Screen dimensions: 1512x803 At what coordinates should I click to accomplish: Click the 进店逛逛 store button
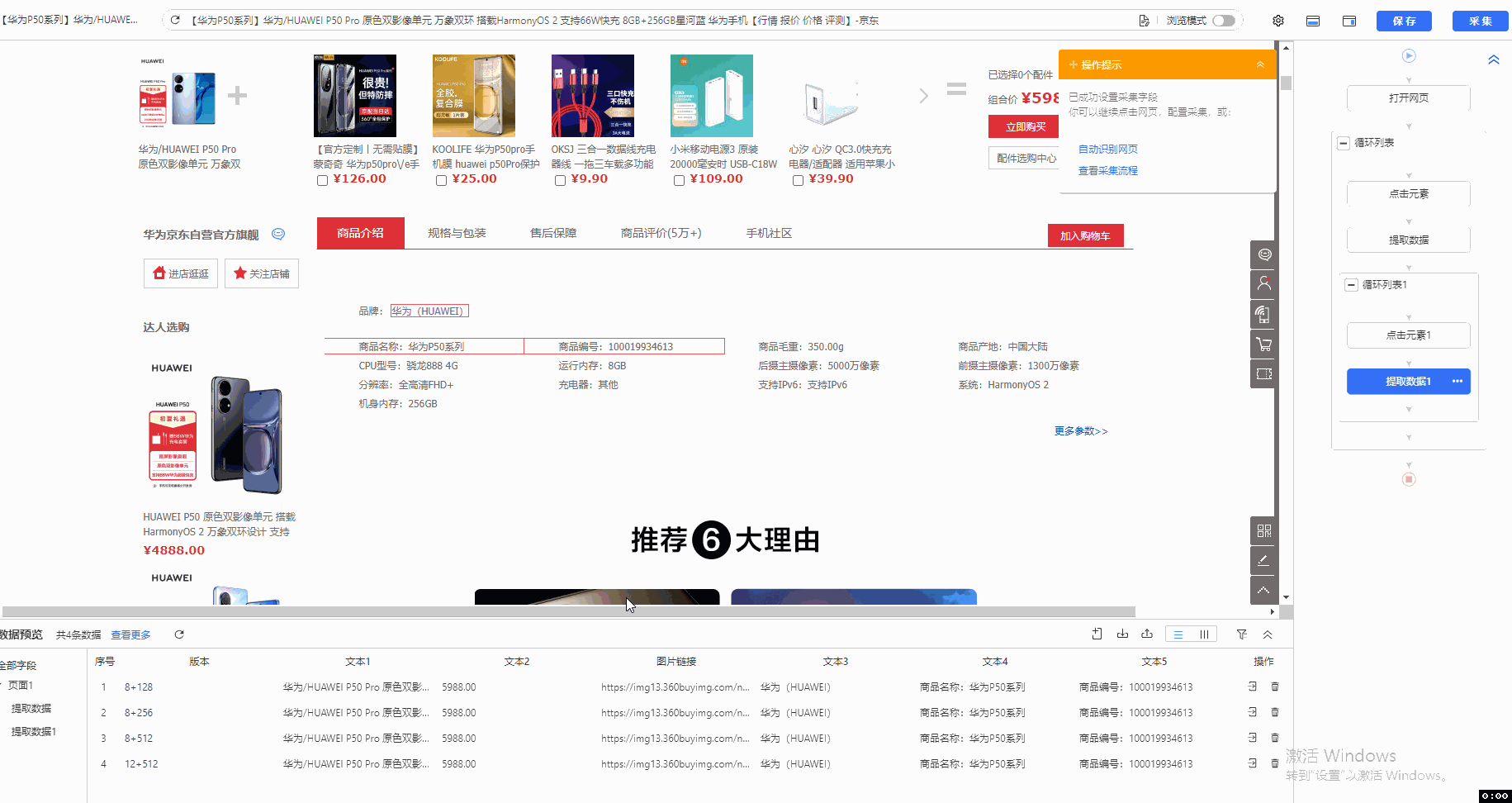coord(181,273)
